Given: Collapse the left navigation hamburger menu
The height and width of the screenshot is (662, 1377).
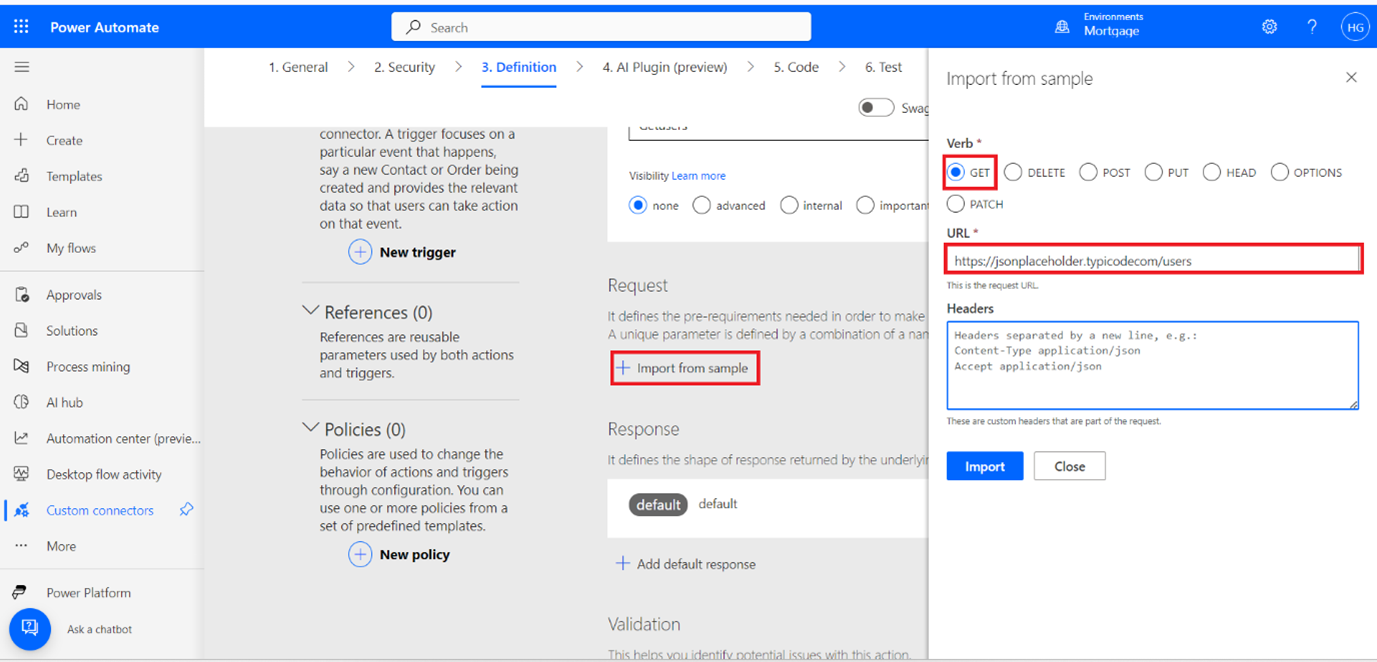Looking at the screenshot, I should click(x=21, y=67).
